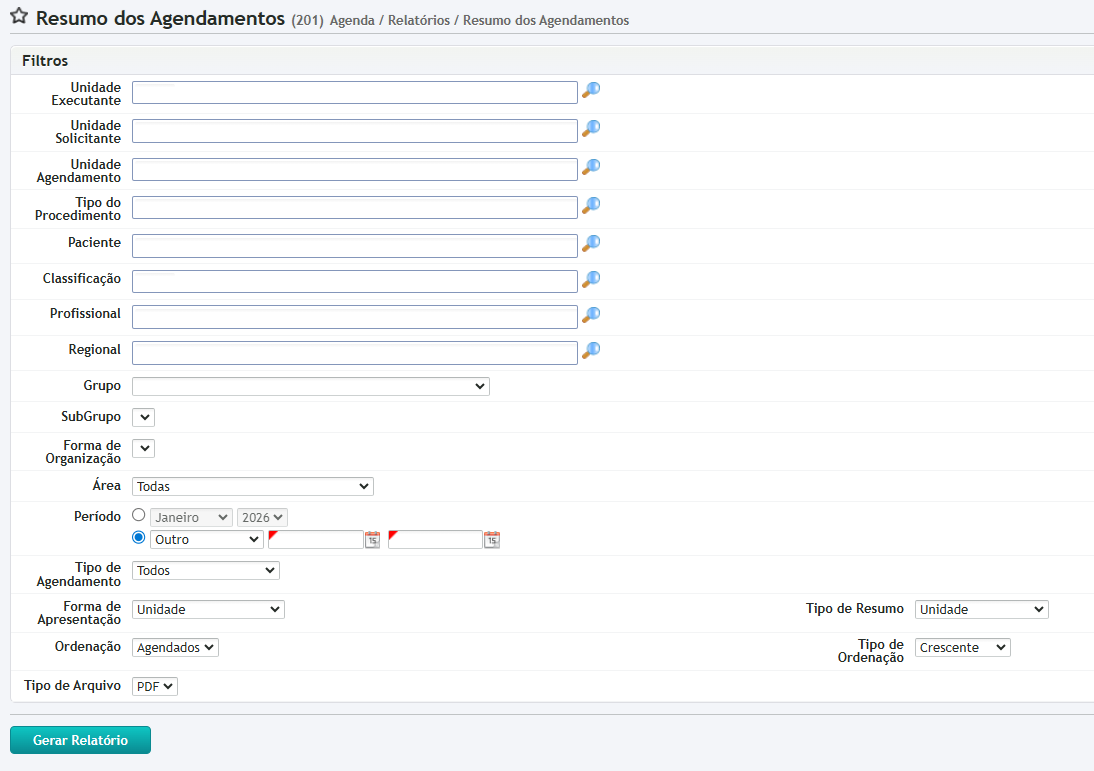Viewport: 1094px width, 771px height.
Task: Open the Regional lookup magnifier
Action: (591, 351)
